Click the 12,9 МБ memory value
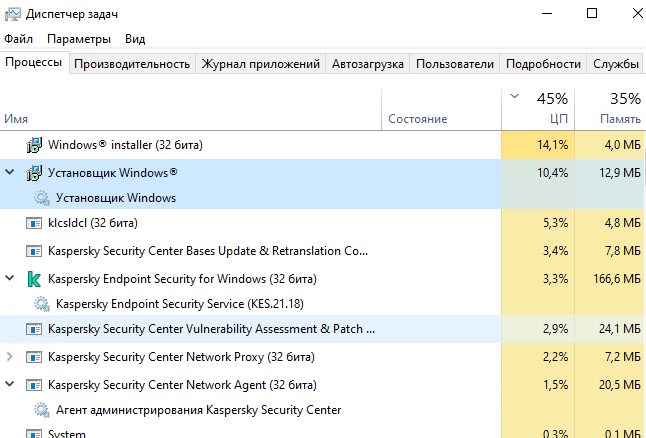 click(x=620, y=173)
